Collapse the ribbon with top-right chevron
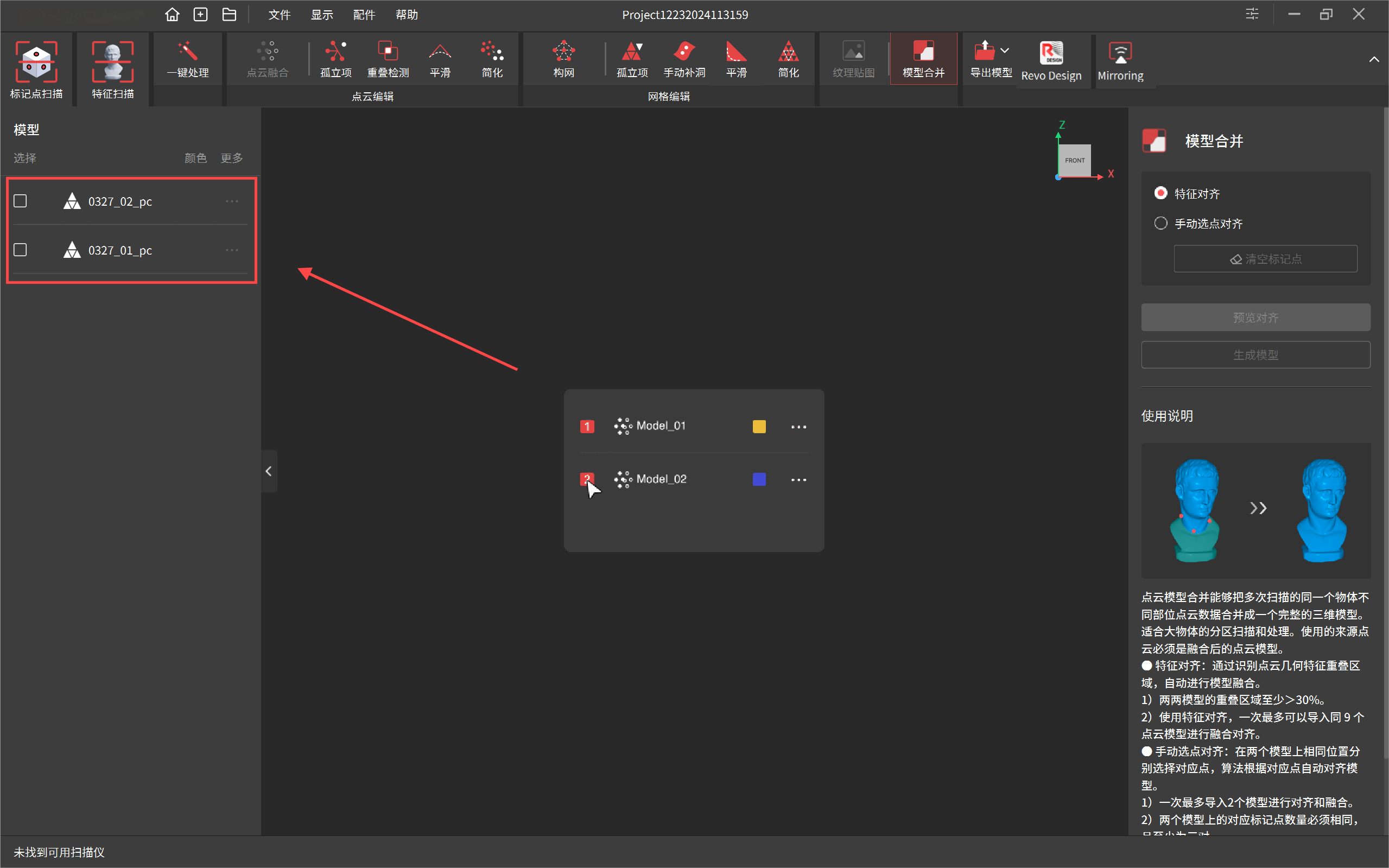Viewport: 1389px width, 868px height. click(1373, 60)
